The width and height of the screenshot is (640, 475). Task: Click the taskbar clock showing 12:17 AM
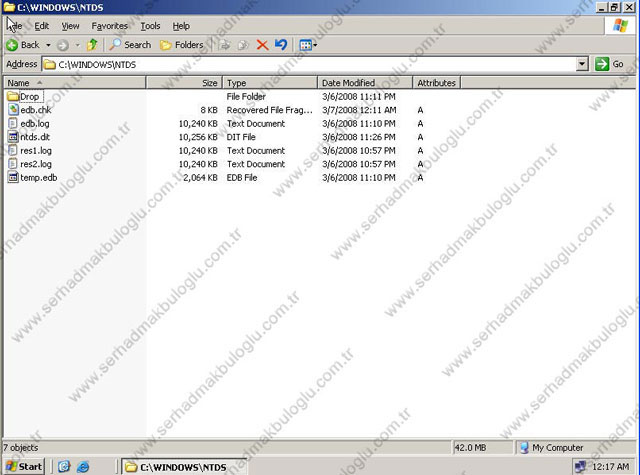point(610,466)
